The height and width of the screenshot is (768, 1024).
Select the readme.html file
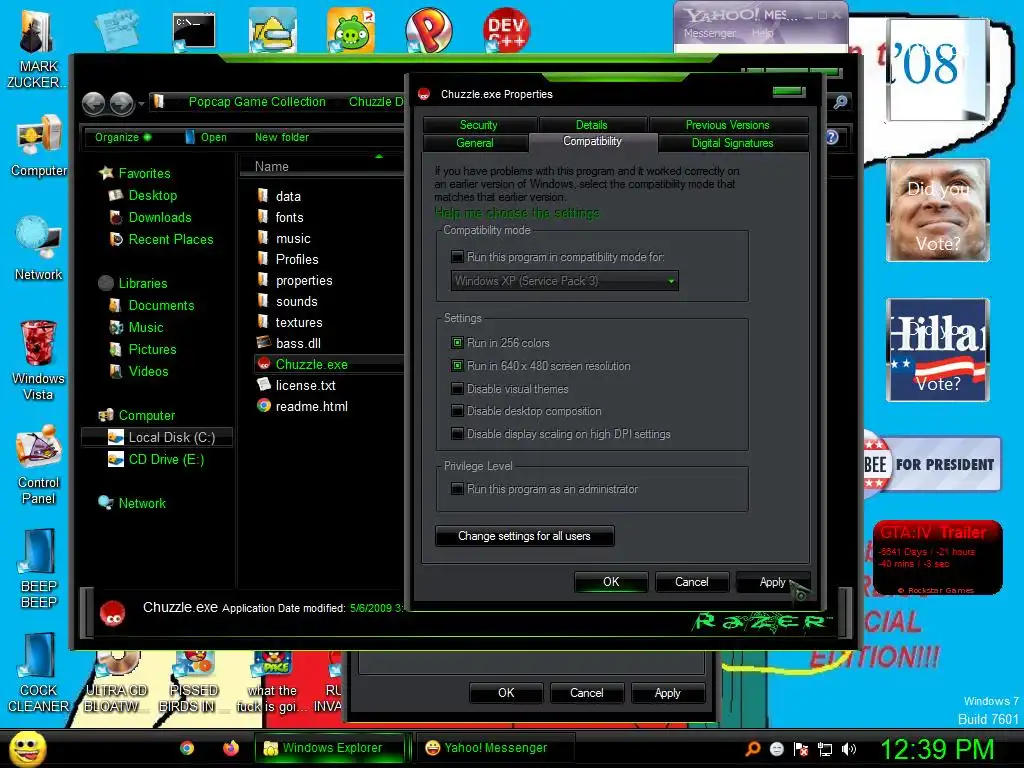pos(302,406)
